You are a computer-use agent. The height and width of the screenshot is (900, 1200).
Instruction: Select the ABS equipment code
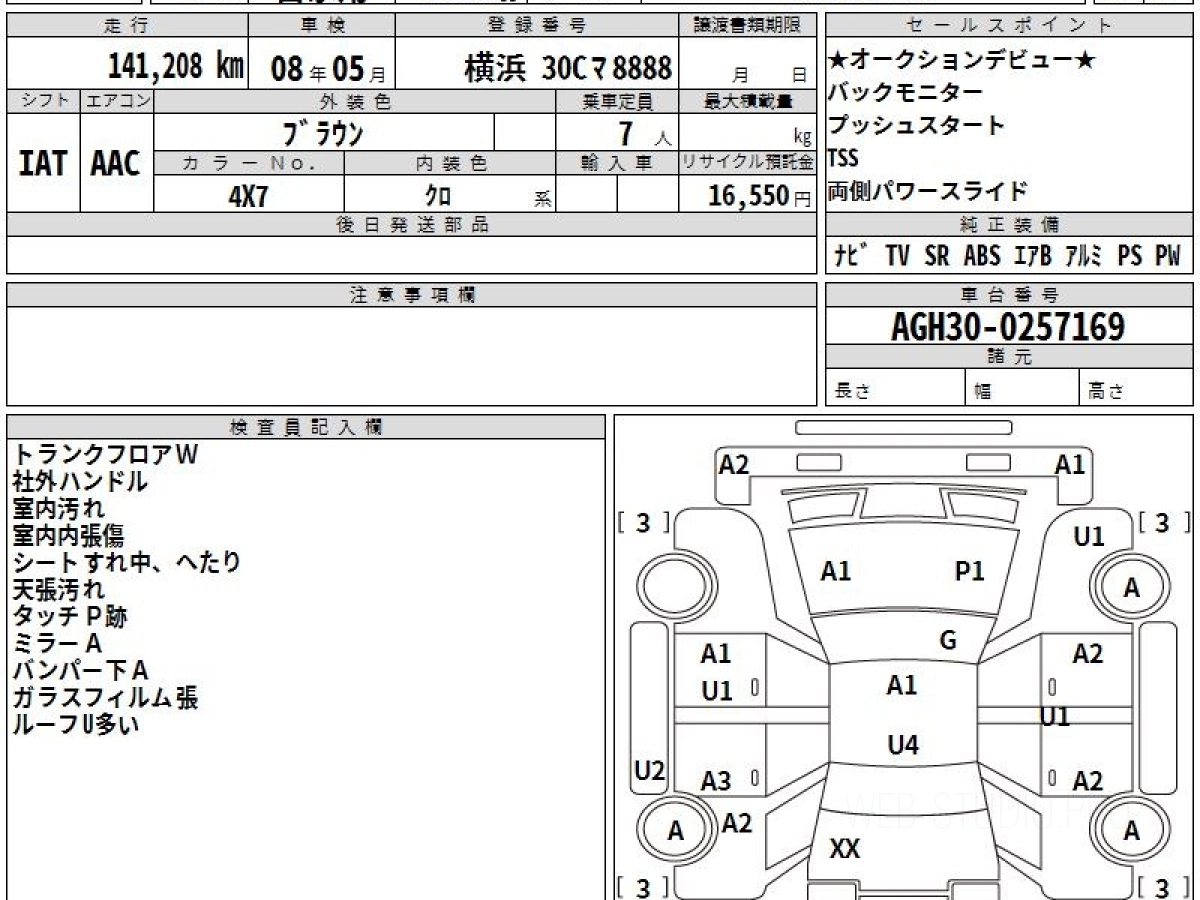(x=982, y=256)
